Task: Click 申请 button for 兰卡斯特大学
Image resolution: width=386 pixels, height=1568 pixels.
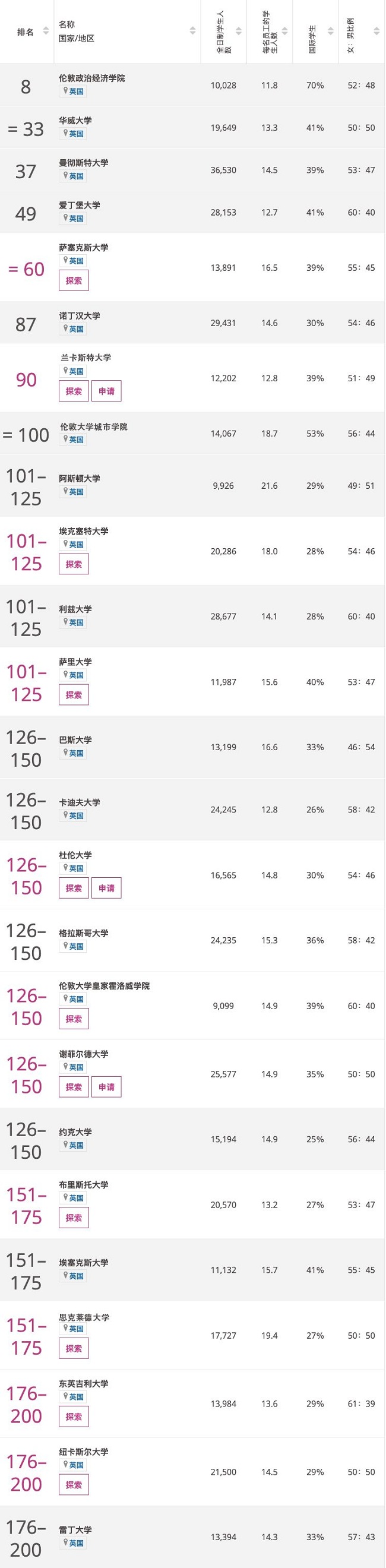Action: coord(106,391)
